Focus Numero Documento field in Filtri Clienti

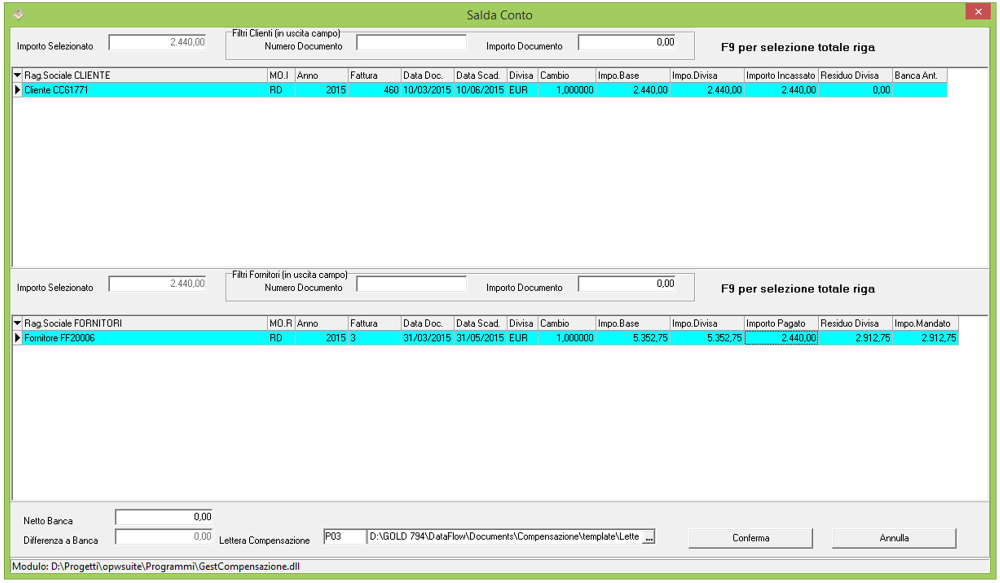pyautogui.click(x=411, y=43)
